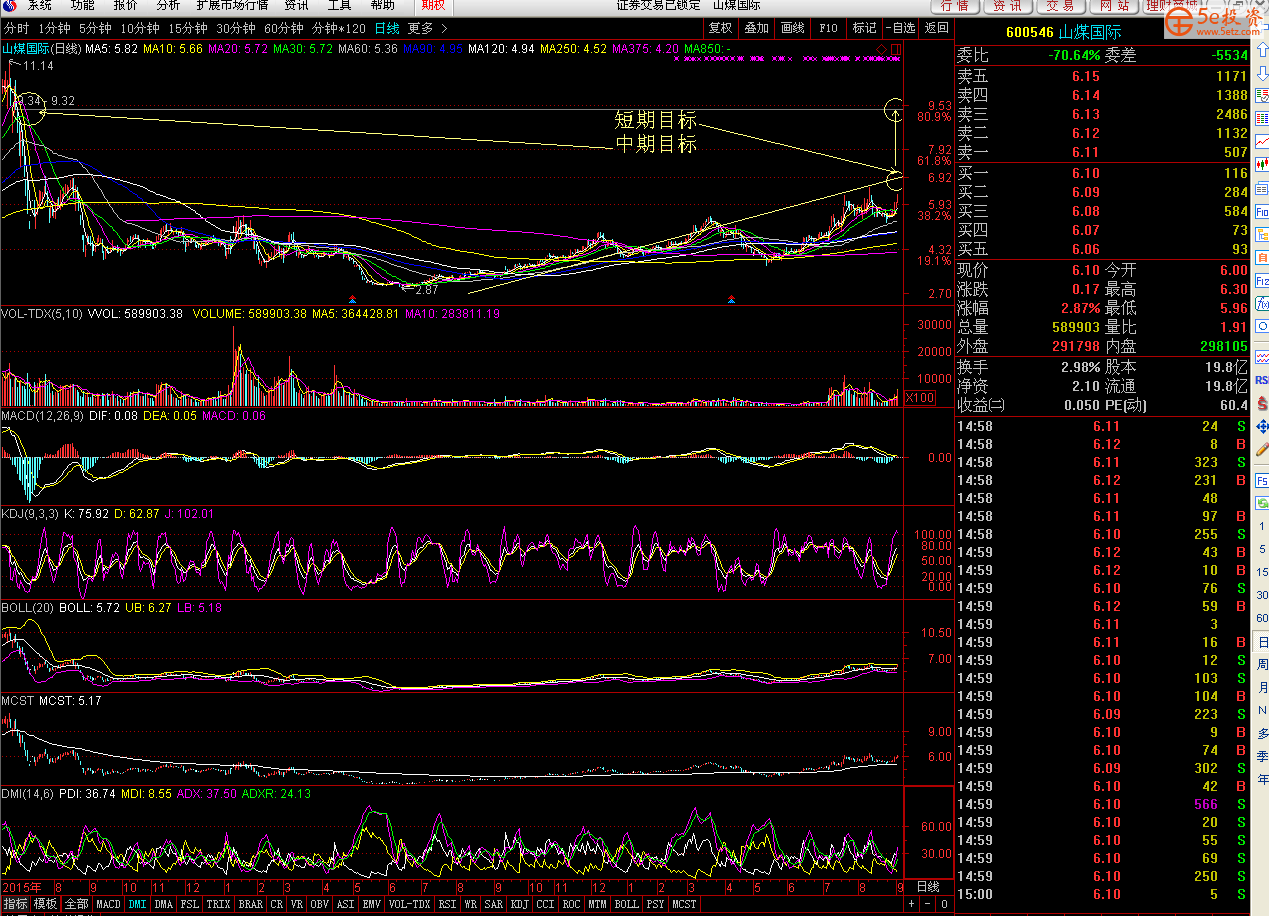The image size is (1269, 916).
Task: Click the 卖一 price 6.11
Action: [1086, 152]
